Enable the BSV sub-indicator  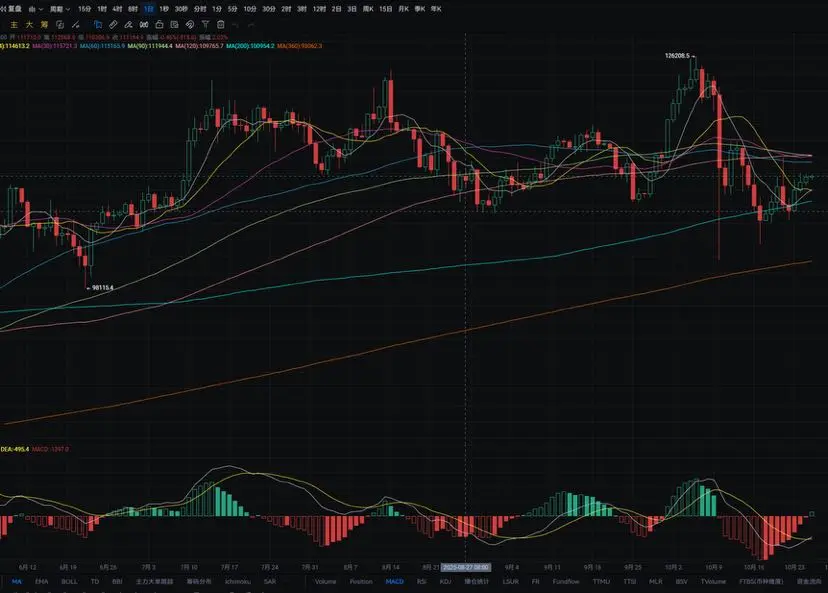682,581
